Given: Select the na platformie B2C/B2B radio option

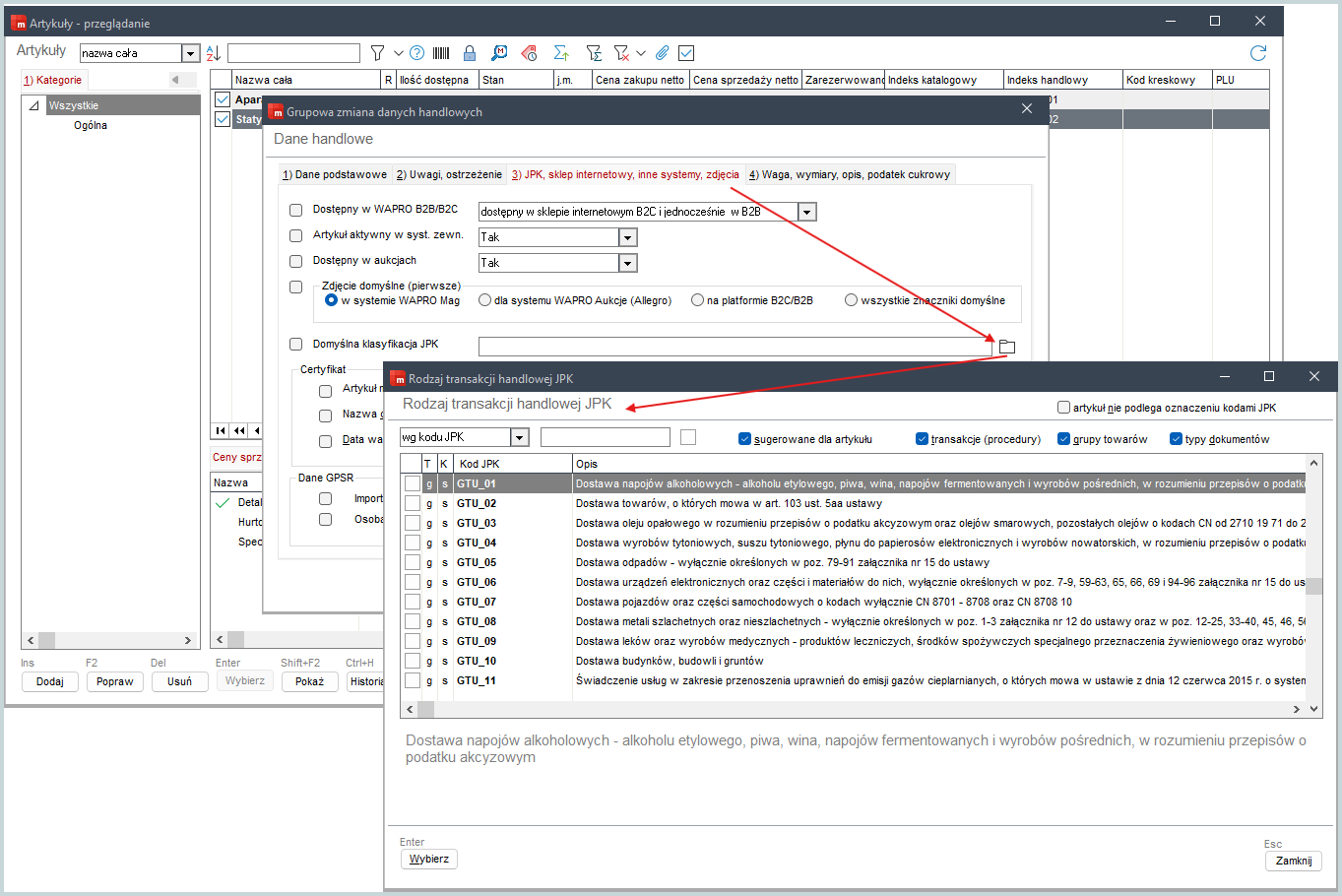Looking at the screenshot, I should [x=698, y=300].
